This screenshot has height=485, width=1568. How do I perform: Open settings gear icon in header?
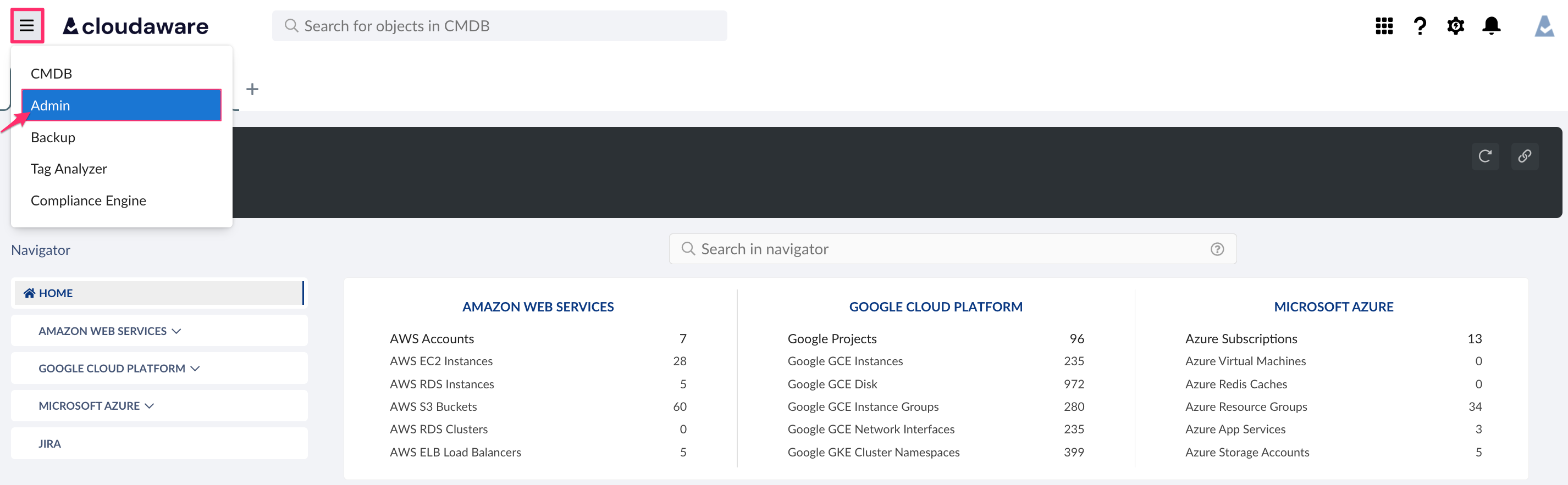[x=1455, y=25]
